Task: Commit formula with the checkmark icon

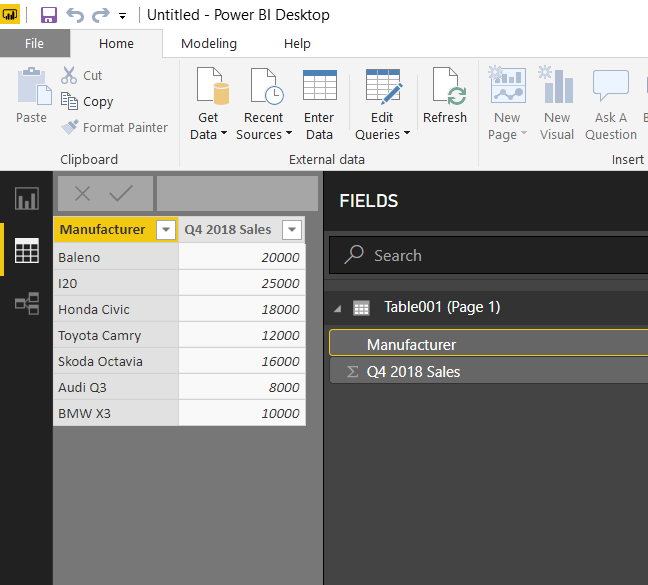Action: [121, 193]
